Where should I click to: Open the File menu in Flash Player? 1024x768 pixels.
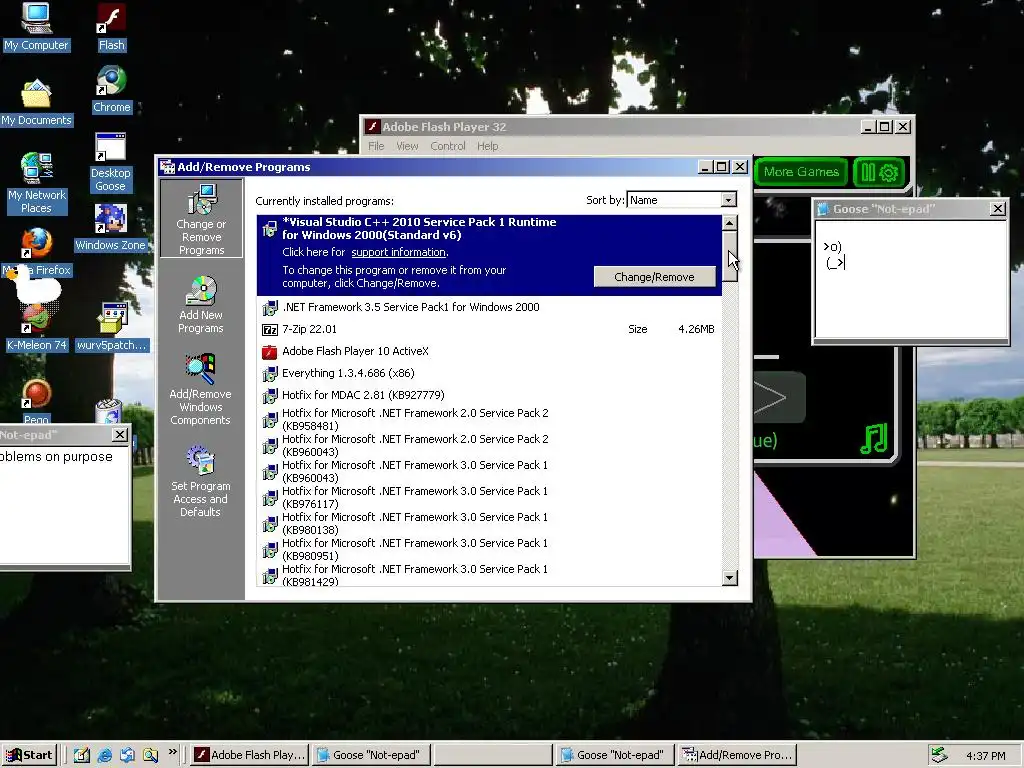[x=376, y=146]
